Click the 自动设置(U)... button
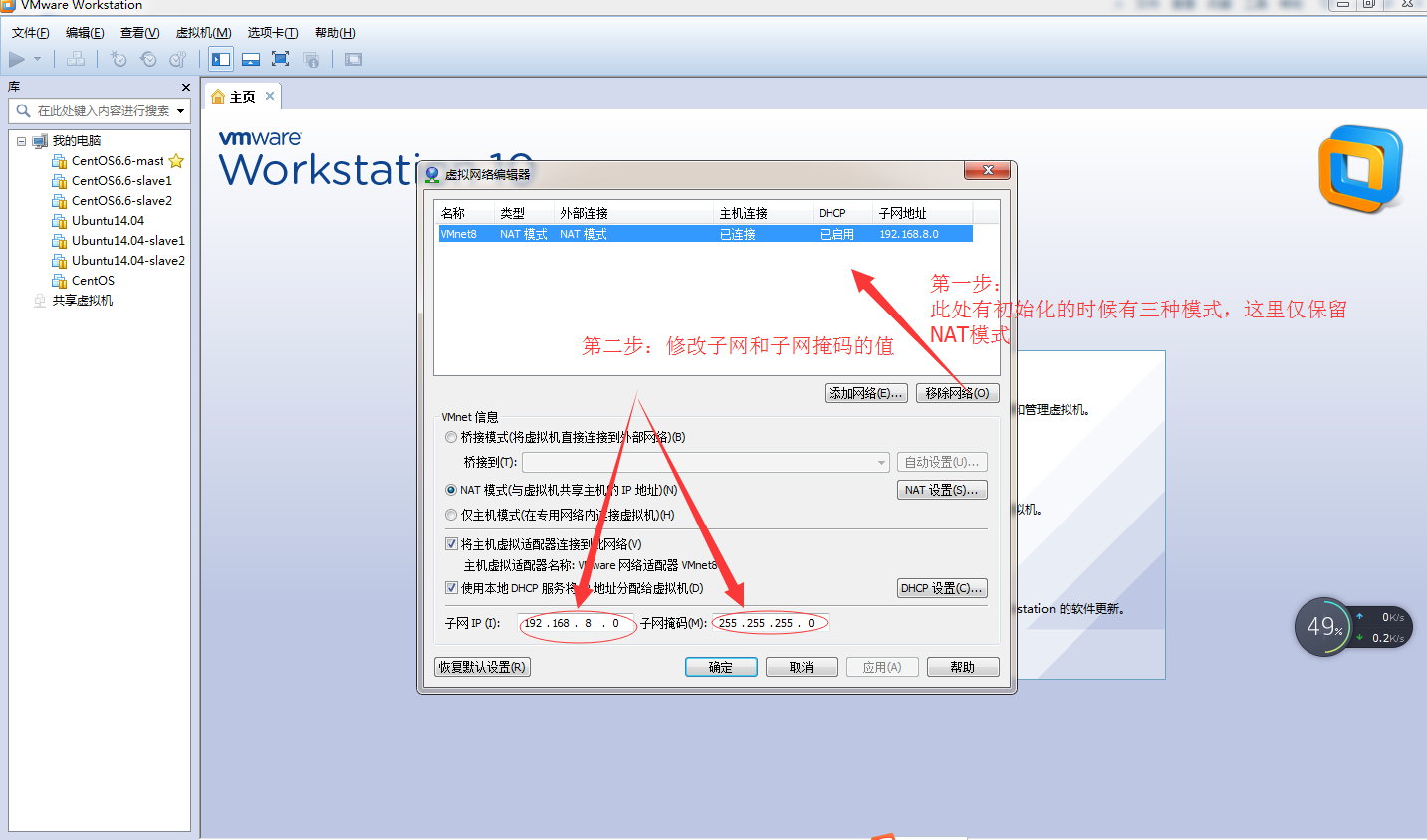Image resolution: width=1427 pixels, height=840 pixels. (942, 462)
